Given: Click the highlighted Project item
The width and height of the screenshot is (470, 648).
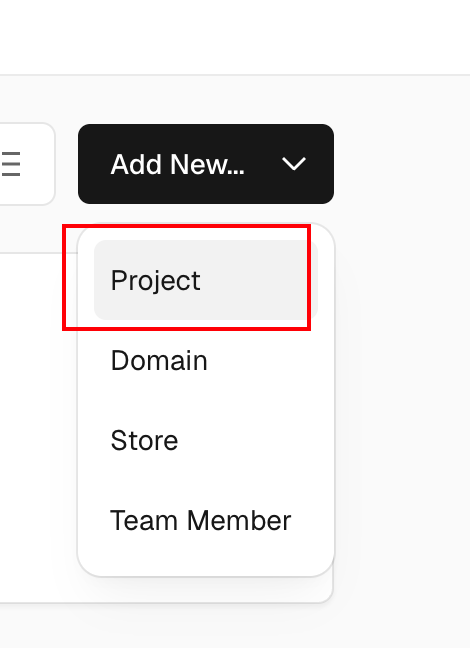Looking at the screenshot, I should point(206,280).
